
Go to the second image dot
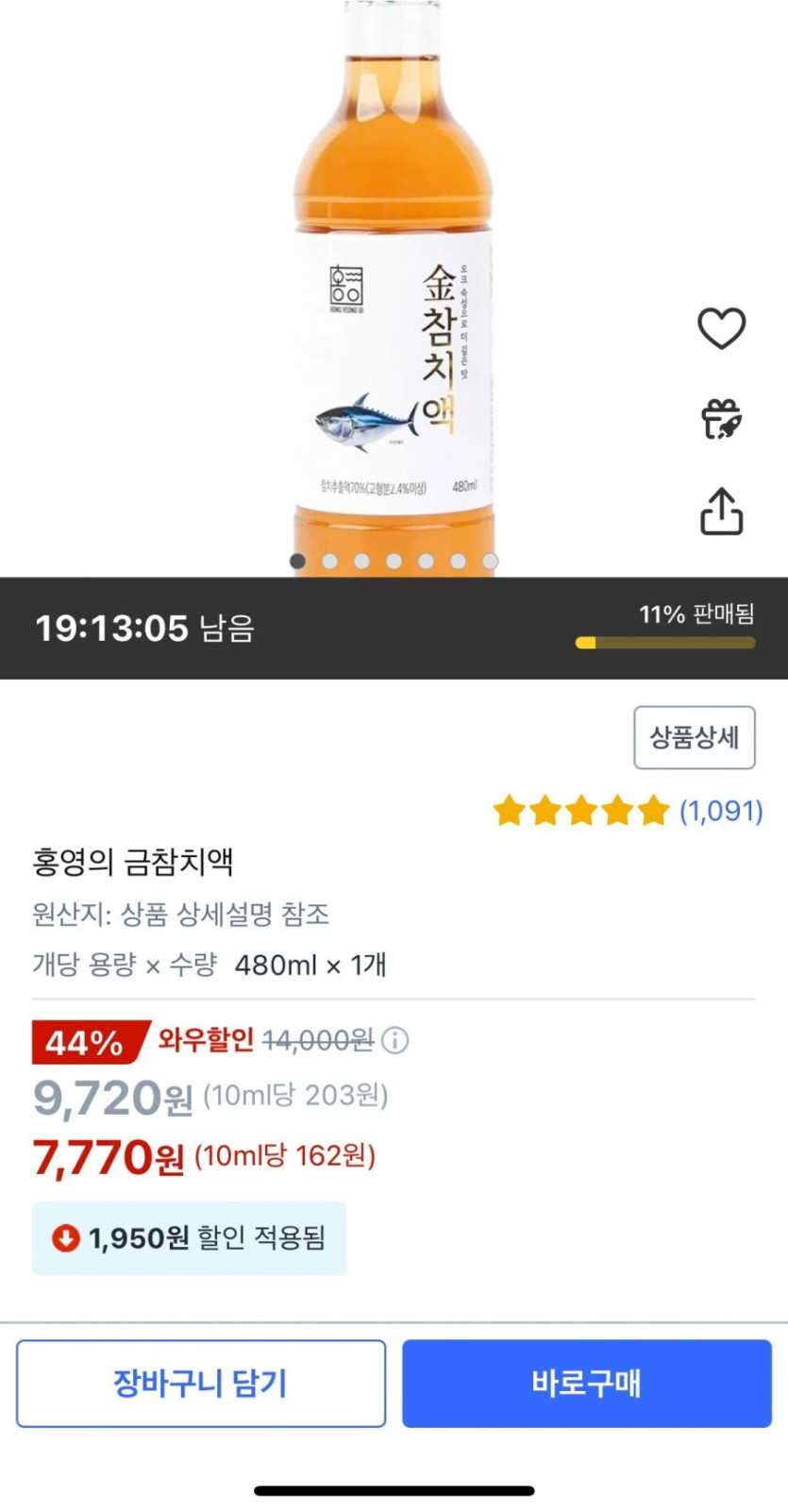[x=329, y=562]
